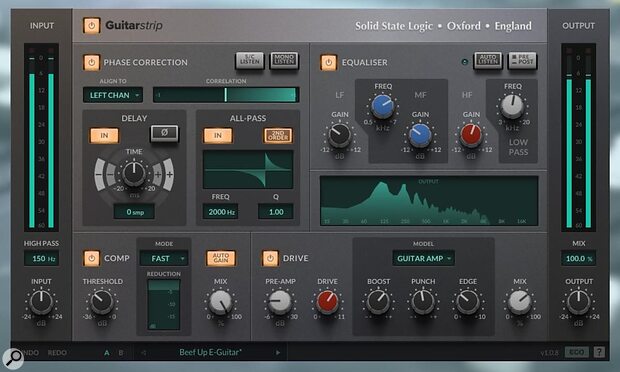Toggle compressor Auto Gain button
This screenshot has height=372, width=620.
click(221, 258)
